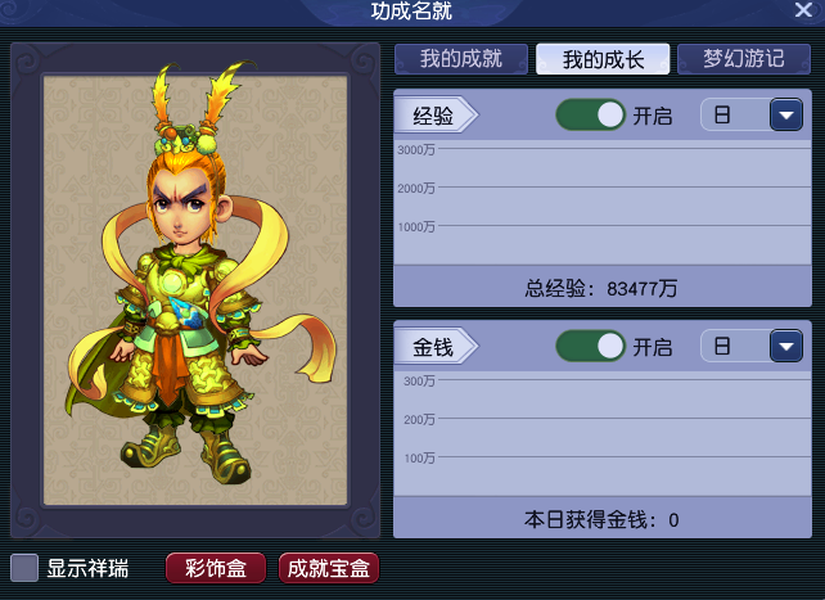Image resolution: width=825 pixels, height=600 pixels.
Task: Click the 经验 arrow label
Action: pos(436,115)
